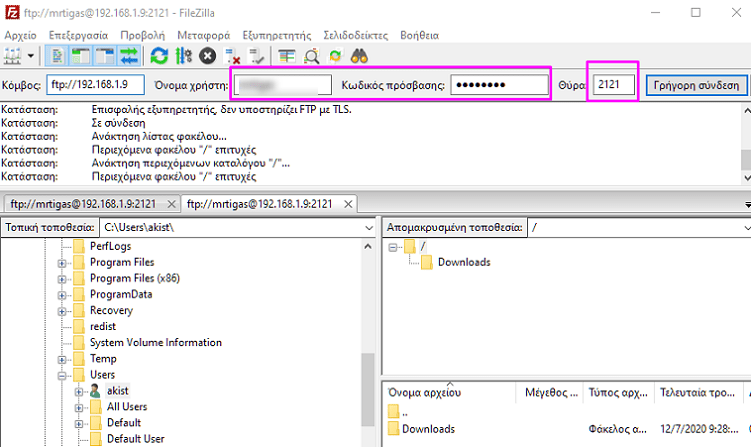Screen dimensions: 751x447
Task: Toggle the local directory tree display
Action: [80, 56]
